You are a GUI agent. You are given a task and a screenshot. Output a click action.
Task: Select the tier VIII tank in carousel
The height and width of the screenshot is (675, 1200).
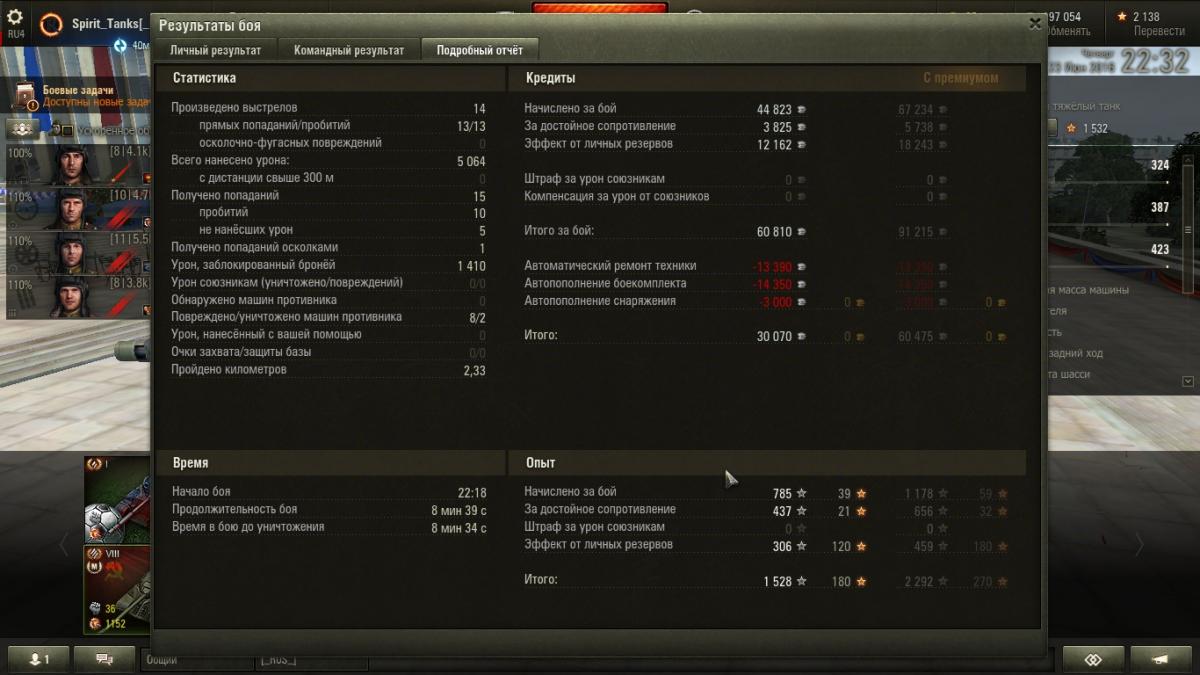(x=117, y=589)
